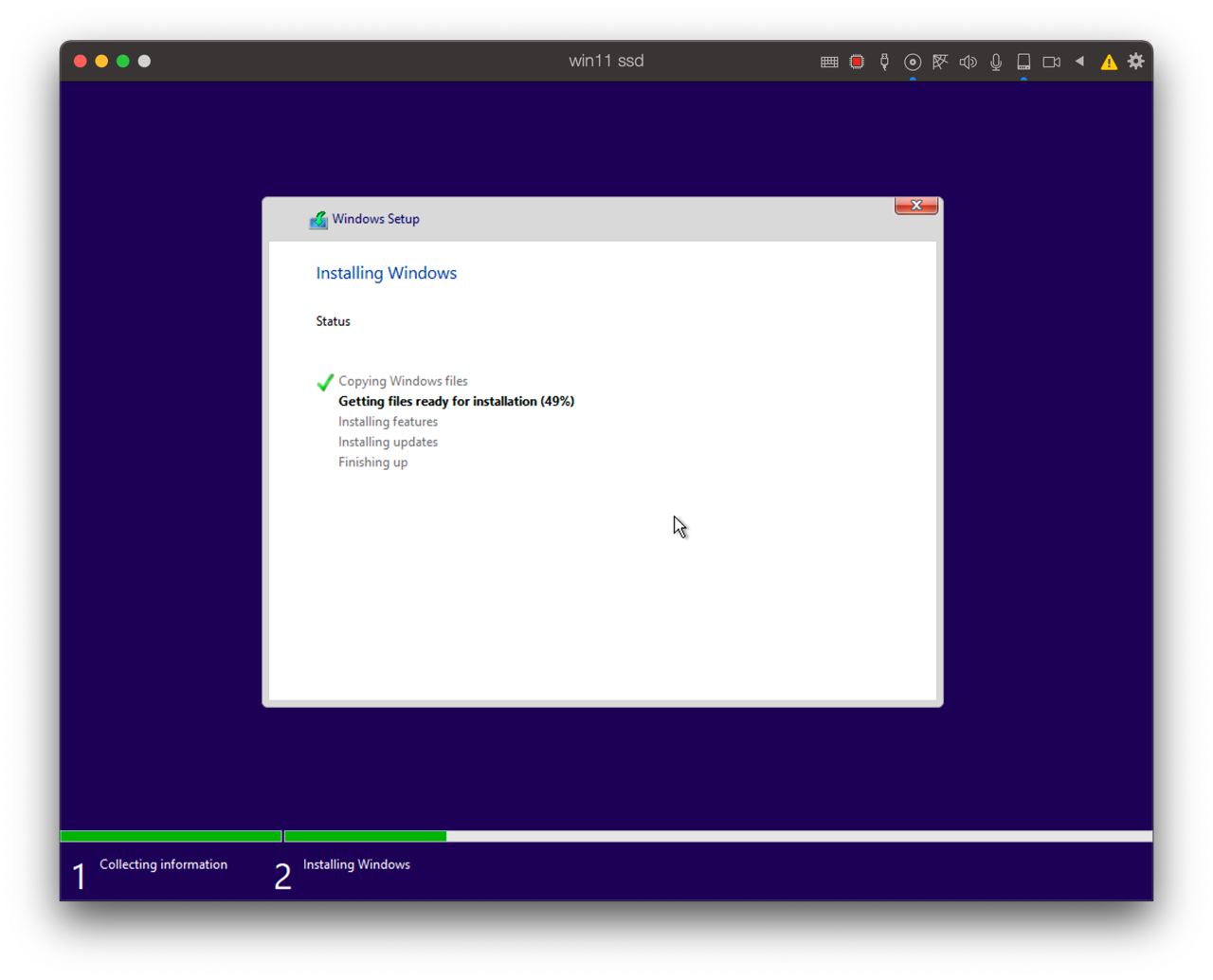Click step 2 'Installing Windows' bottom label
The image size is (1213, 980).
point(356,864)
